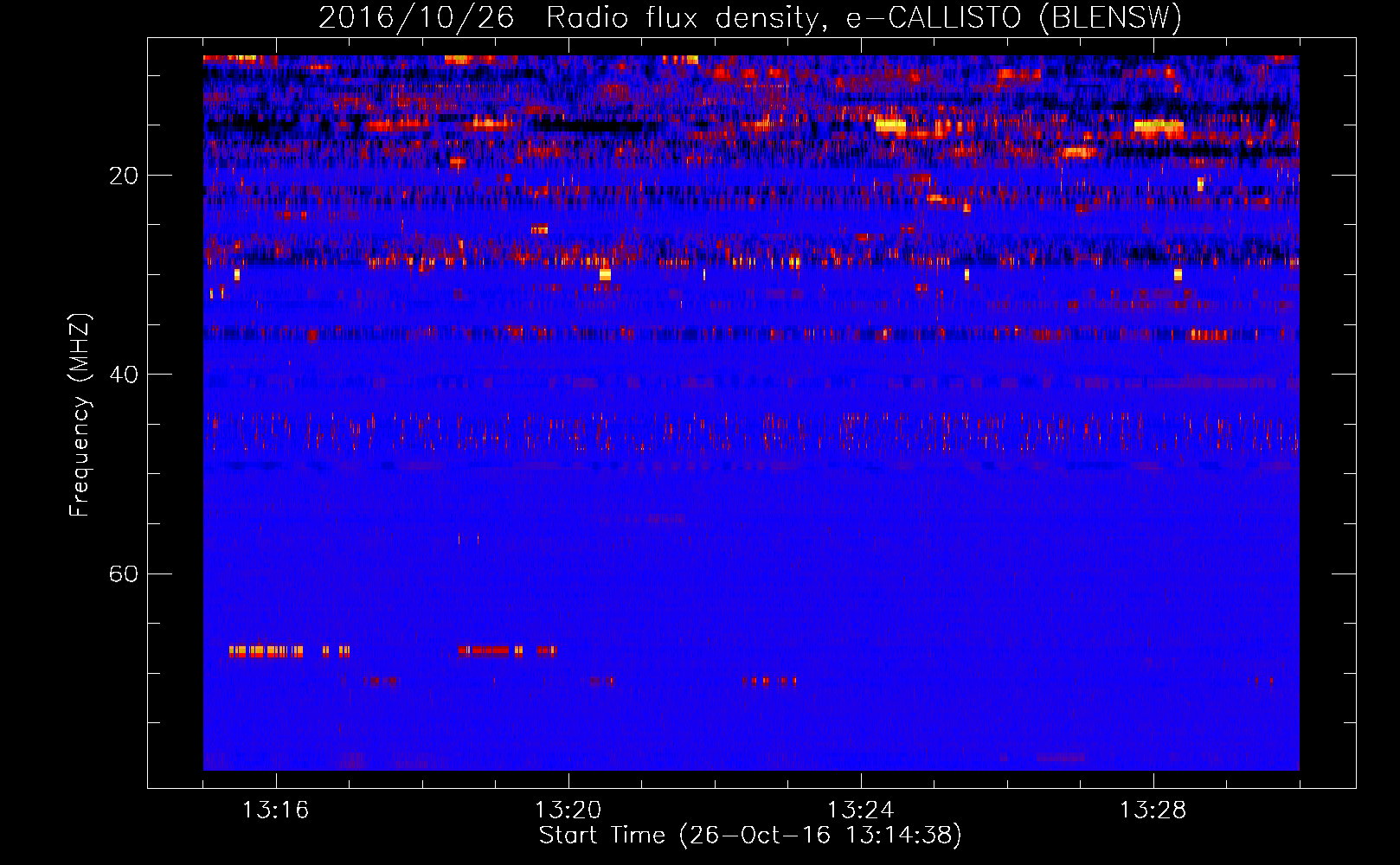The height and width of the screenshot is (865, 1400).
Task: Select the "20" frequency tick label
Action: tap(123, 176)
